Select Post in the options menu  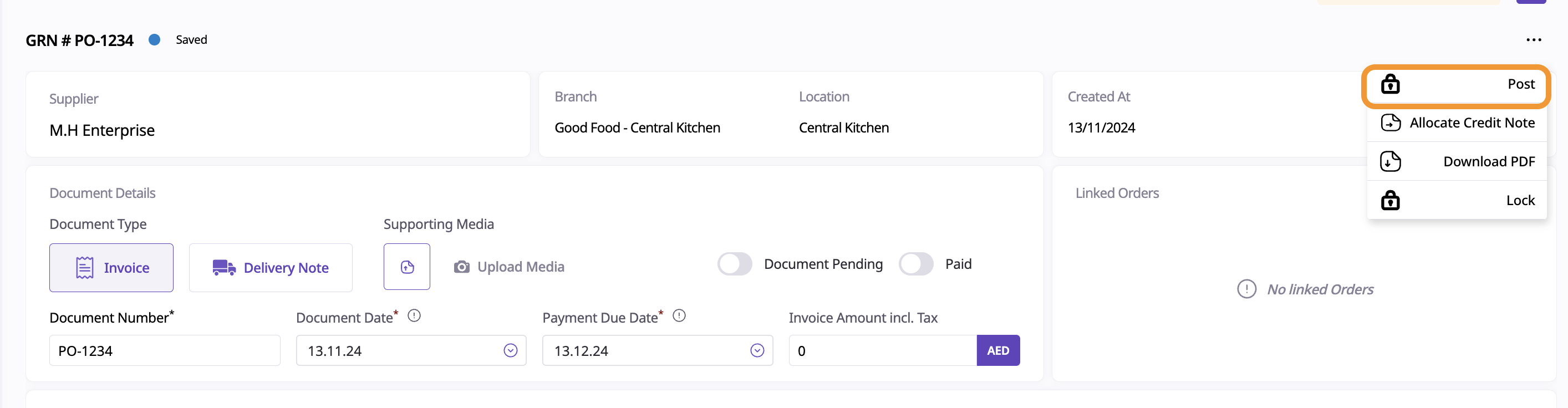[1520, 84]
